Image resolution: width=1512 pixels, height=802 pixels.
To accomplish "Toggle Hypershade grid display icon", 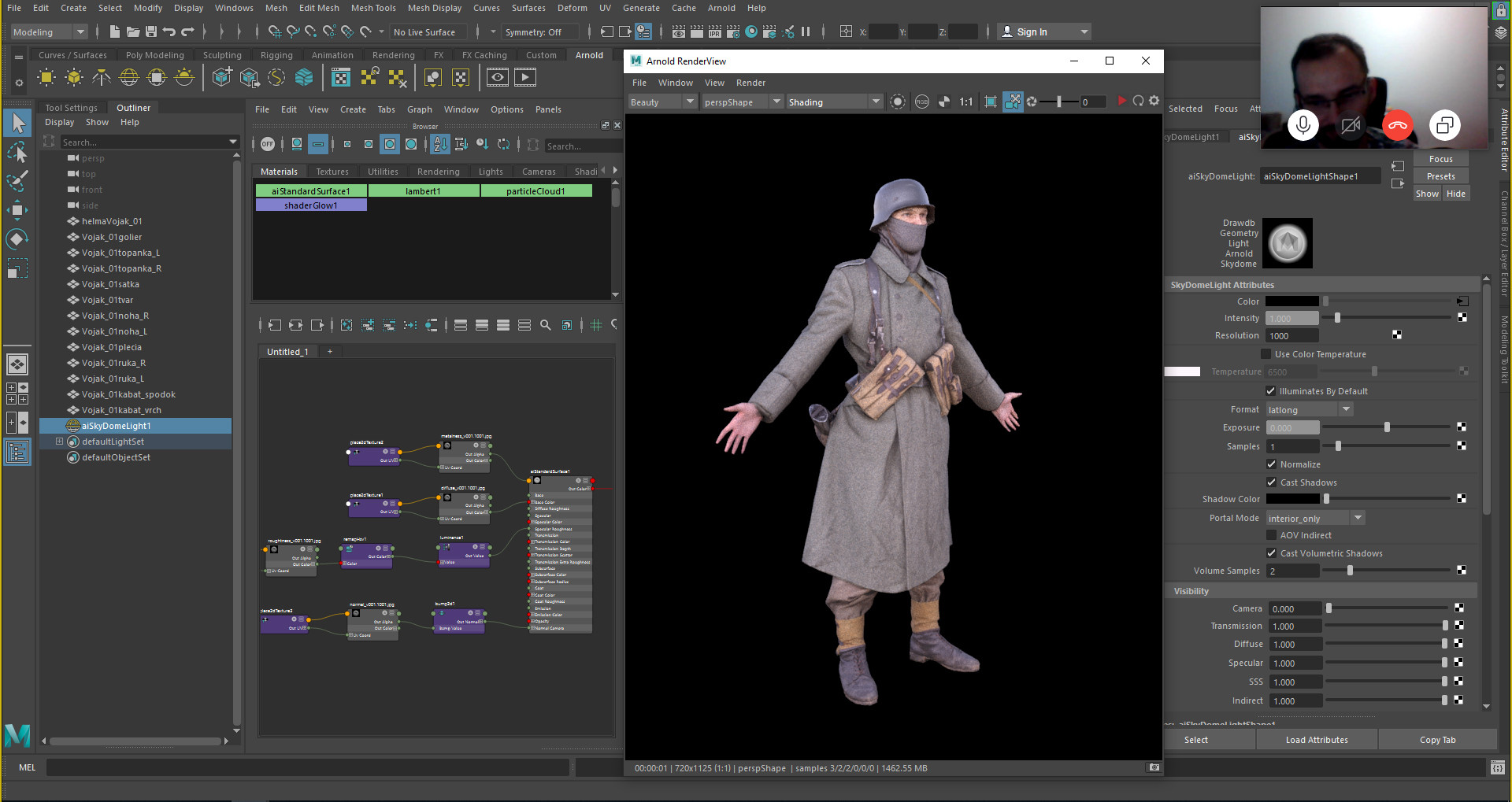I will (x=596, y=325).
